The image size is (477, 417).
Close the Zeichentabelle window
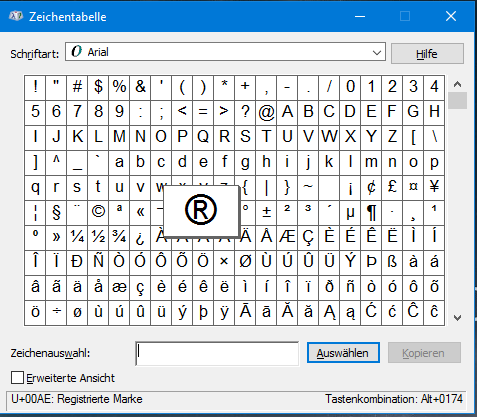(451, 16)
